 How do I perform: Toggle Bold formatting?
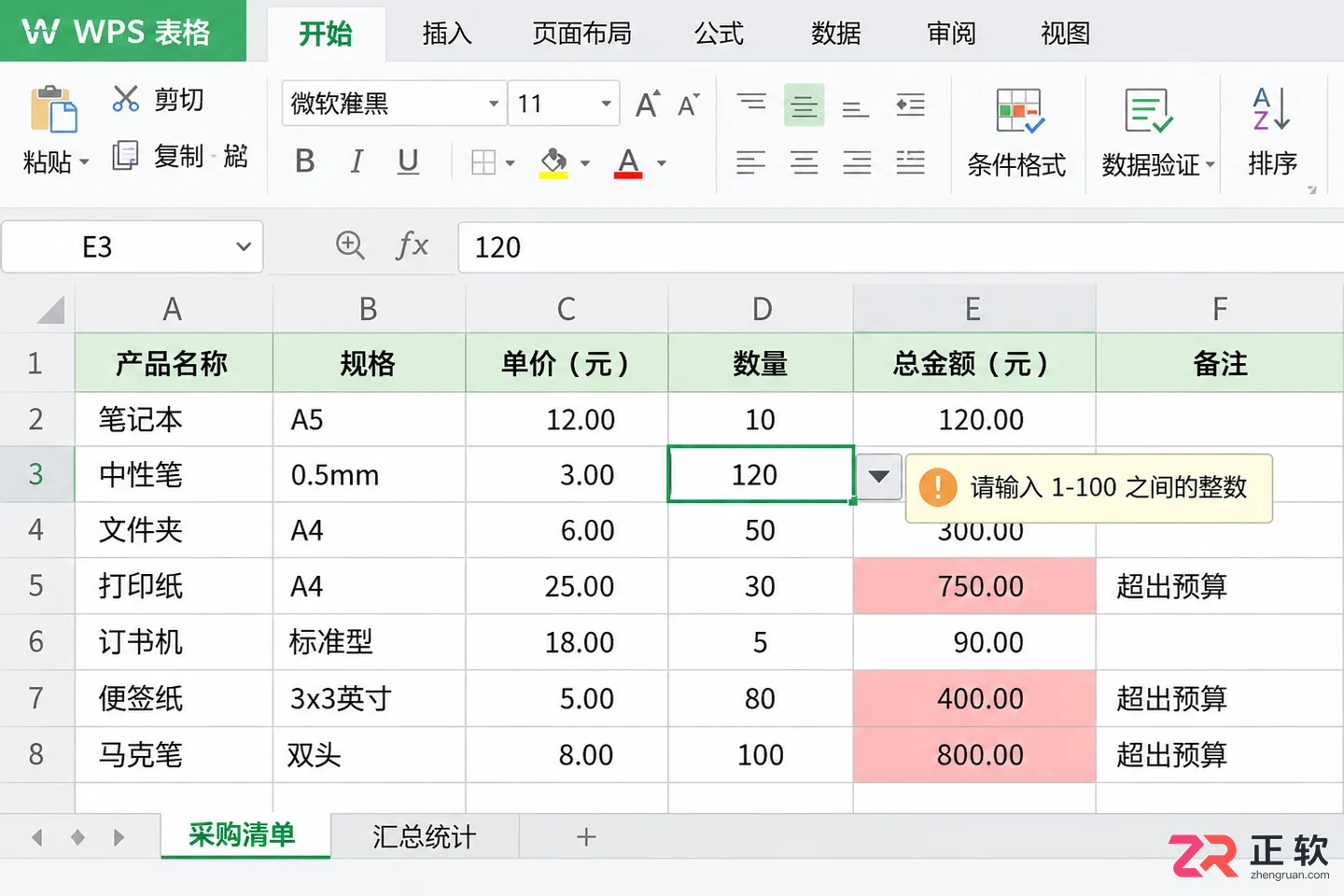pos(304,161)
